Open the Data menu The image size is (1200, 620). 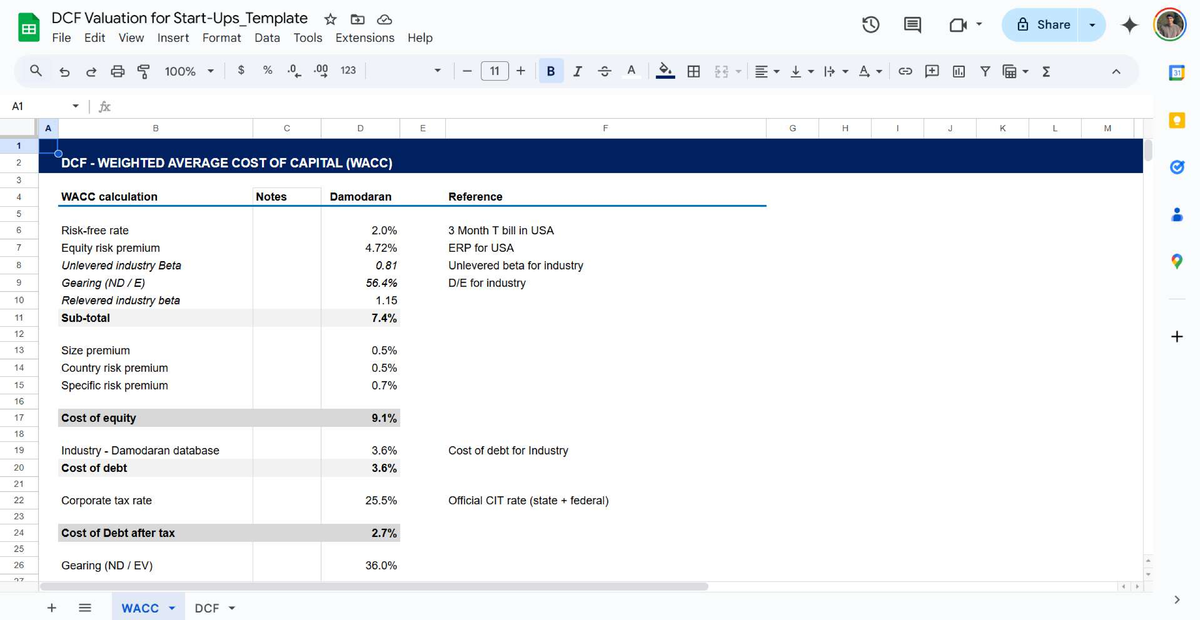267,37
